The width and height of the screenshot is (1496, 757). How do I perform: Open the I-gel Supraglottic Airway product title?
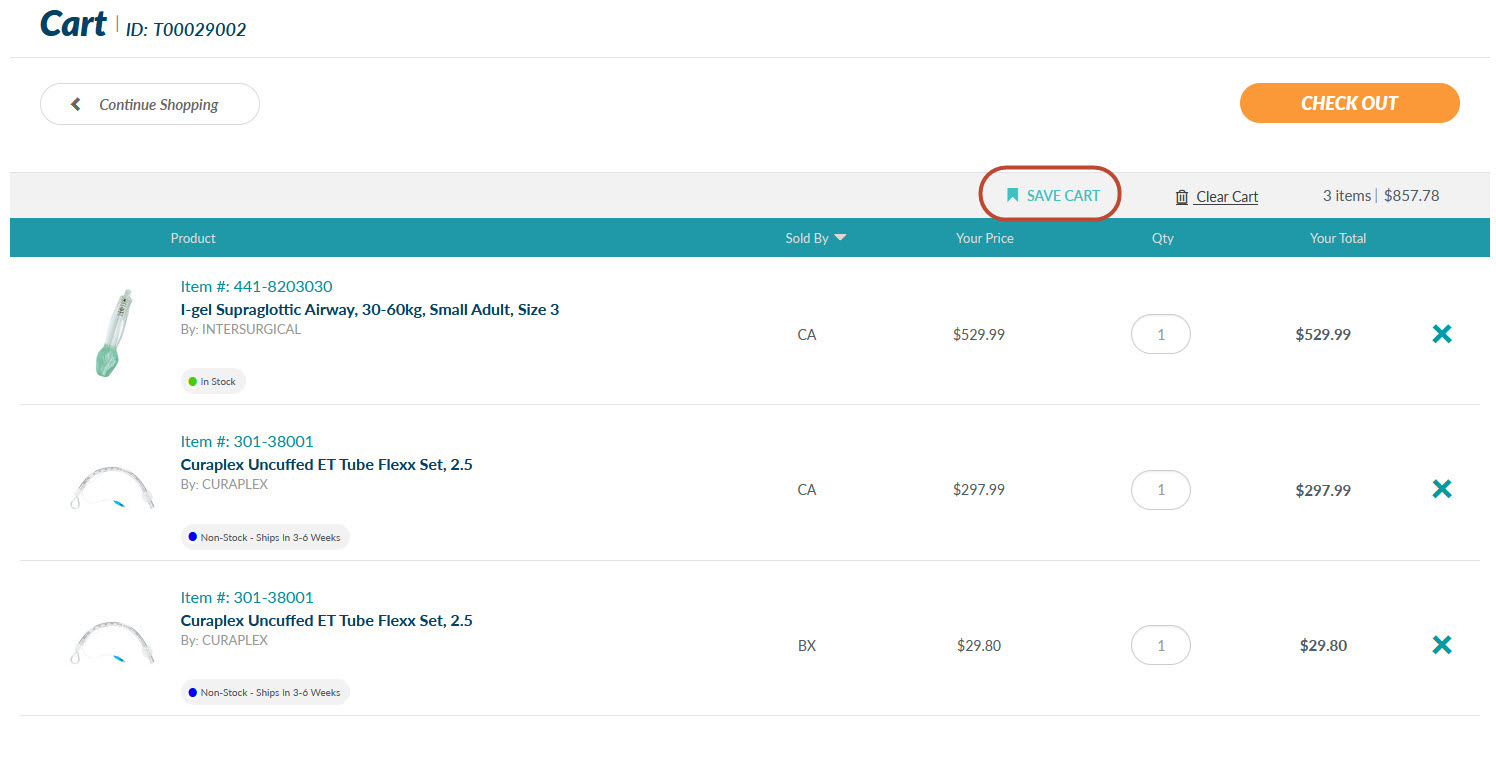coord(370,310)
